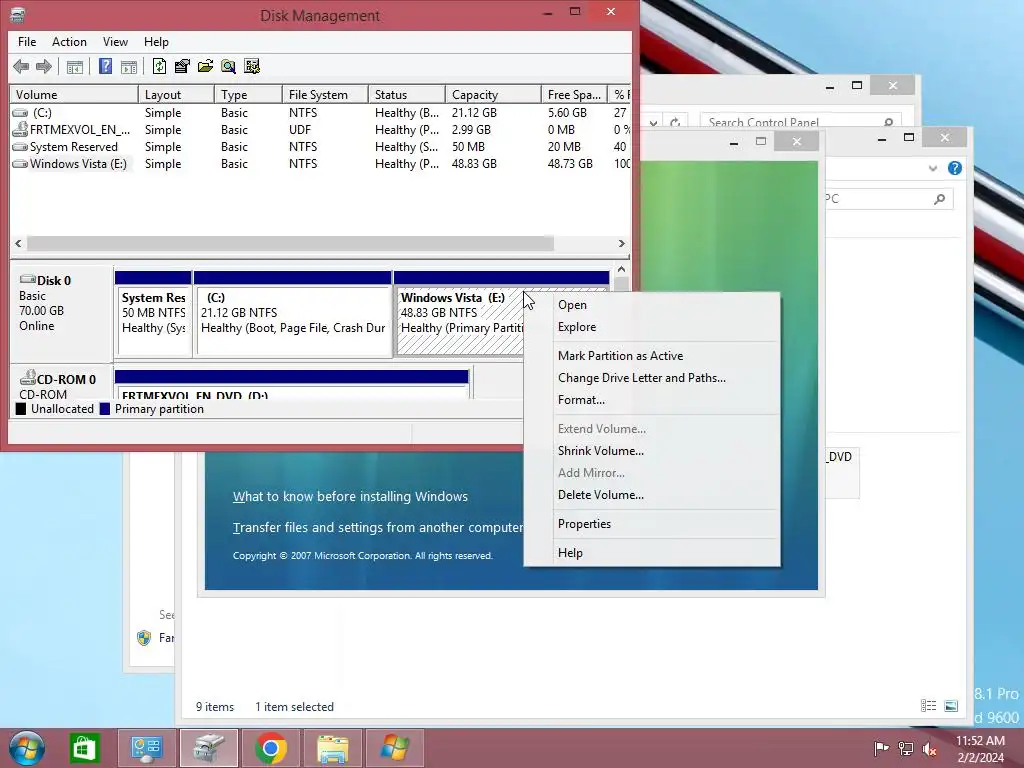Sort by the Type column header
The height and width of the screenshot is (768, 1024).
tap(248, 95)
